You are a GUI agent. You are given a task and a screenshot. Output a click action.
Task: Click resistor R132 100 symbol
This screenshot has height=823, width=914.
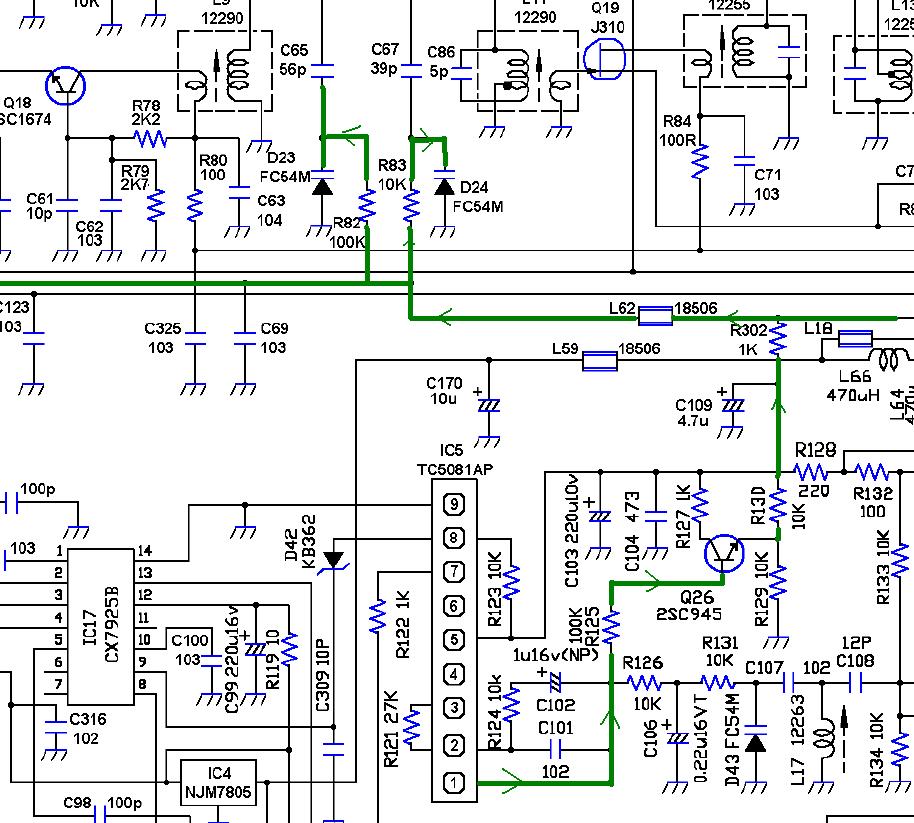click(872, 472)
